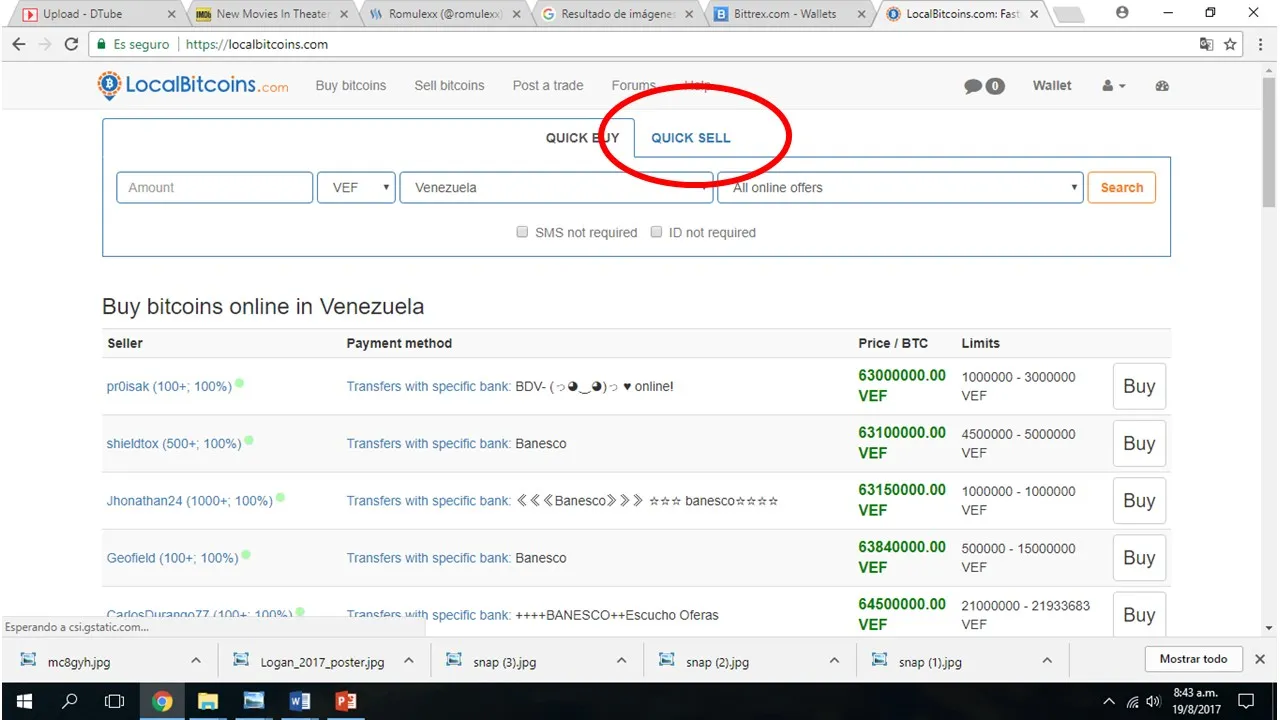Click the browser address bar URL
Viewport: 1280px width, 720px height.
pos(257,44)
